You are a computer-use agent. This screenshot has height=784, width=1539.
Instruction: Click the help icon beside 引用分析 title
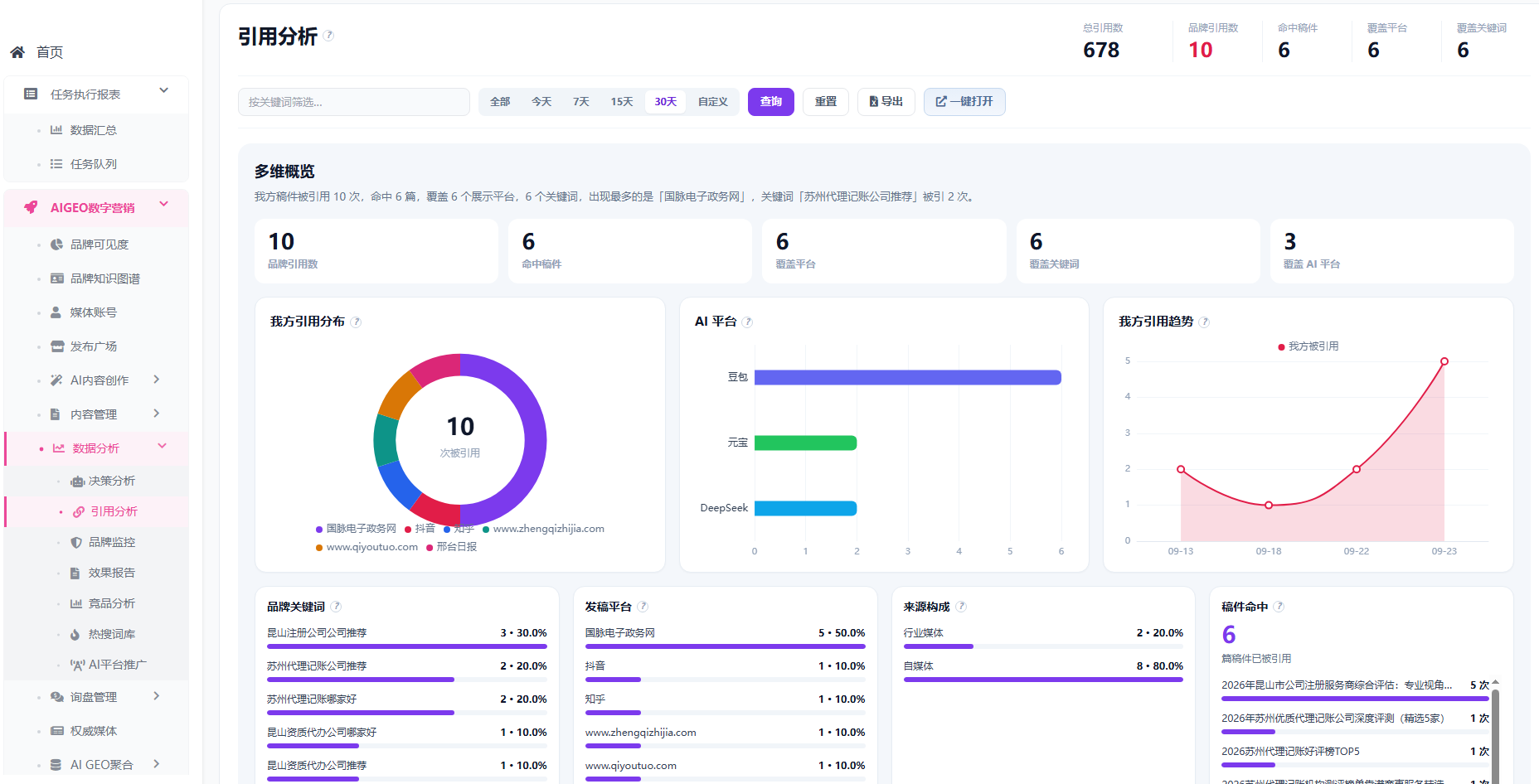point(329,36)
